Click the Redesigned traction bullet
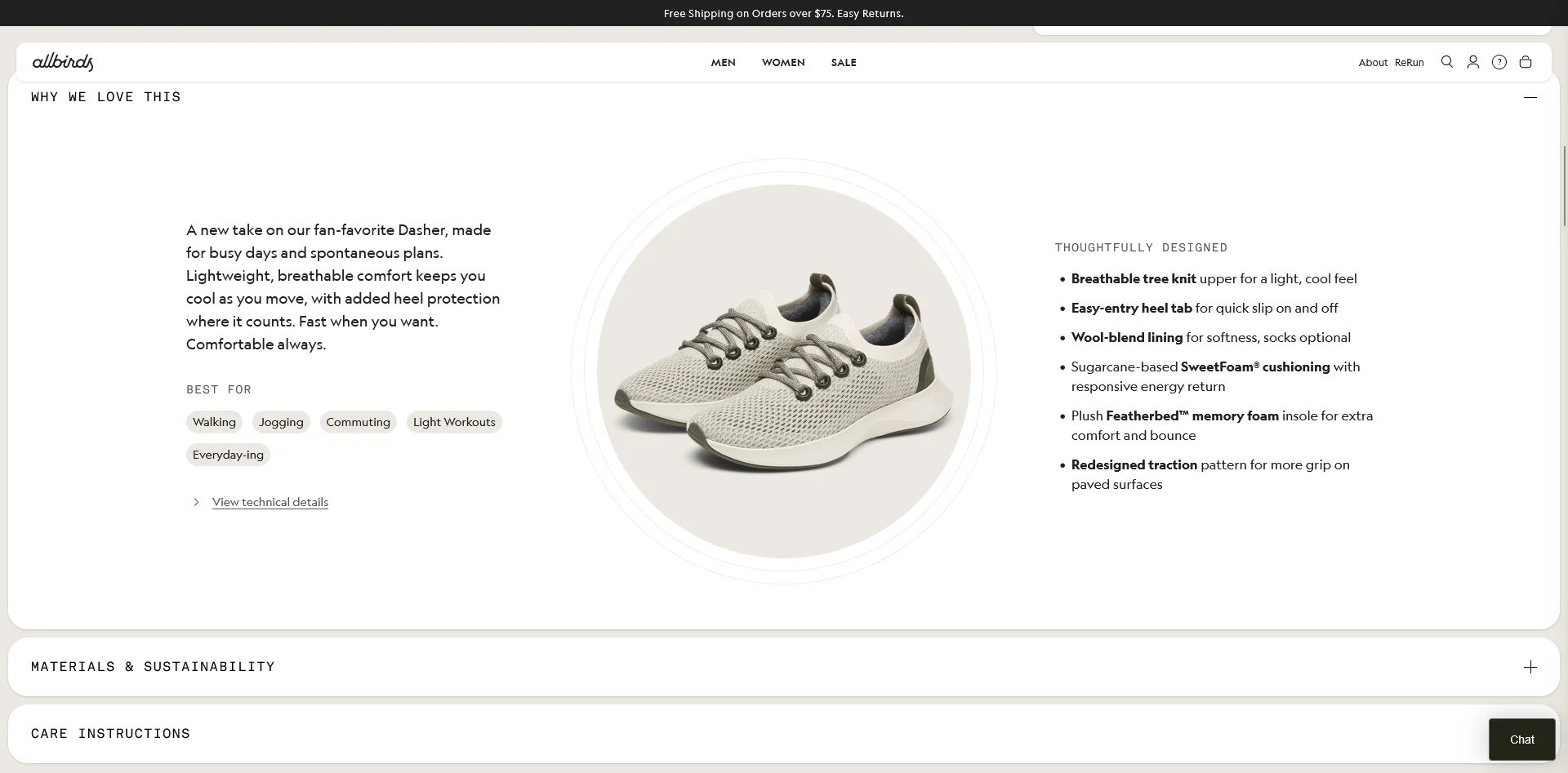1568x773 pixels. (1210, 475)
